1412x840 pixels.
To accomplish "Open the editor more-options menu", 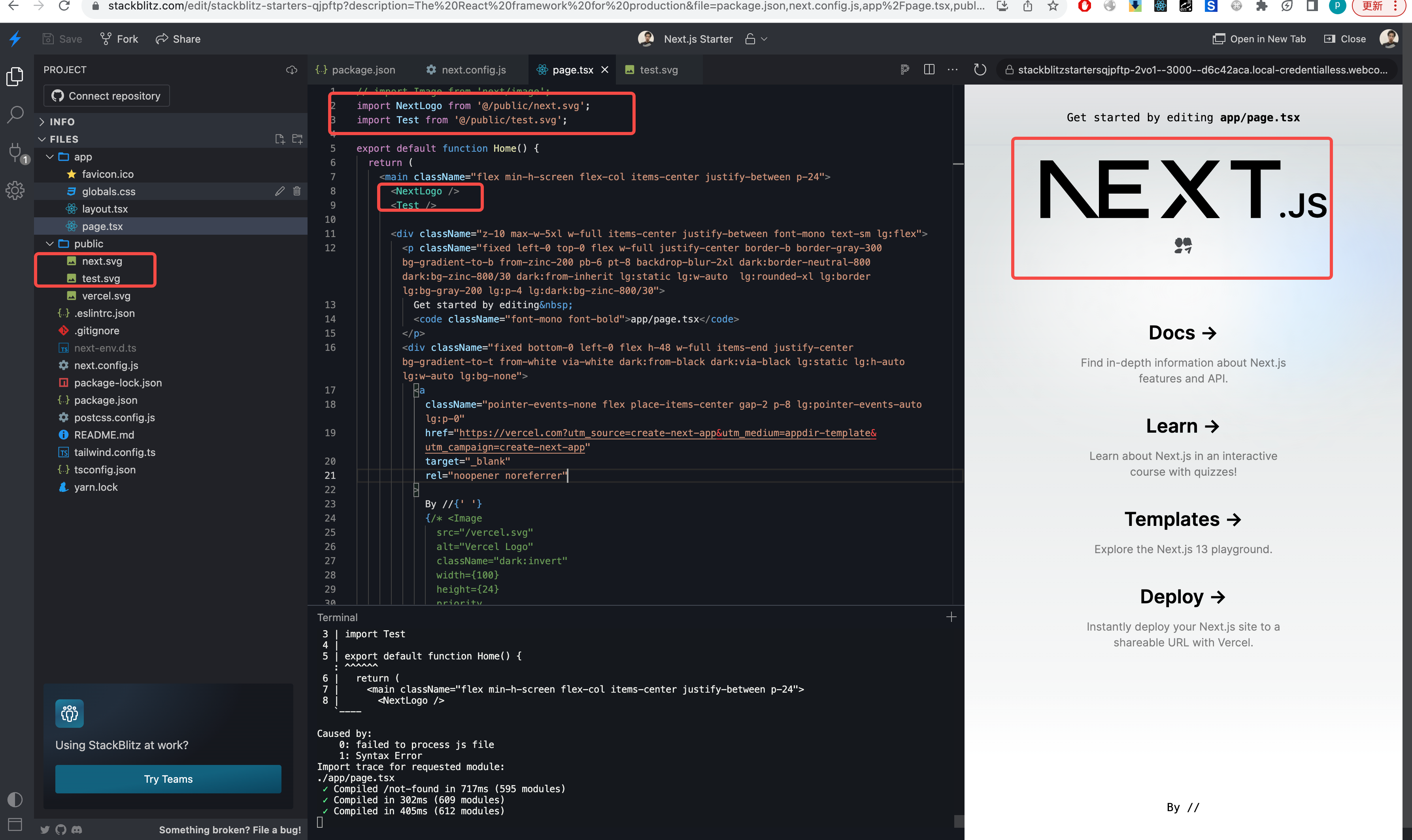I will 953,69.
